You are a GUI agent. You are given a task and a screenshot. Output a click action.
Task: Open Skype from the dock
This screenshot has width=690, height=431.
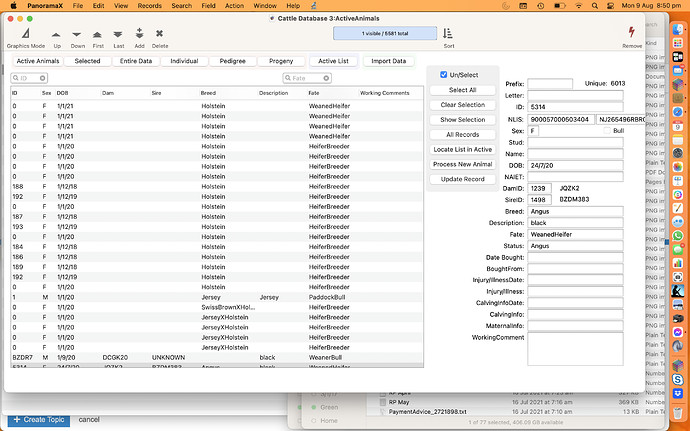[x=678, y=379]
